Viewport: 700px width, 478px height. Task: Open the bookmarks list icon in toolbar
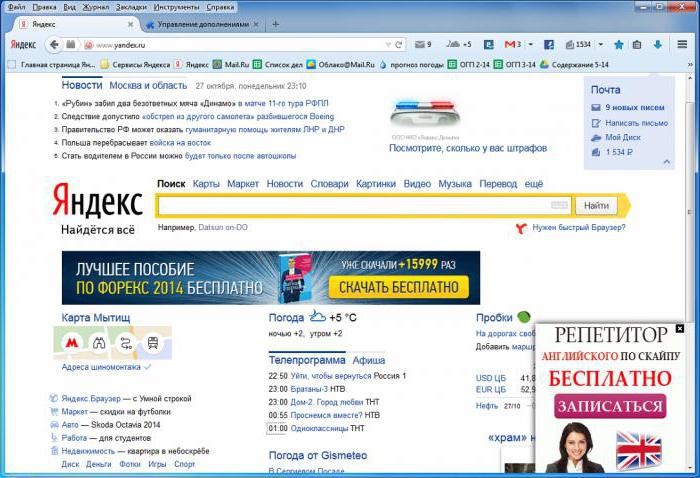pos(637,45)
